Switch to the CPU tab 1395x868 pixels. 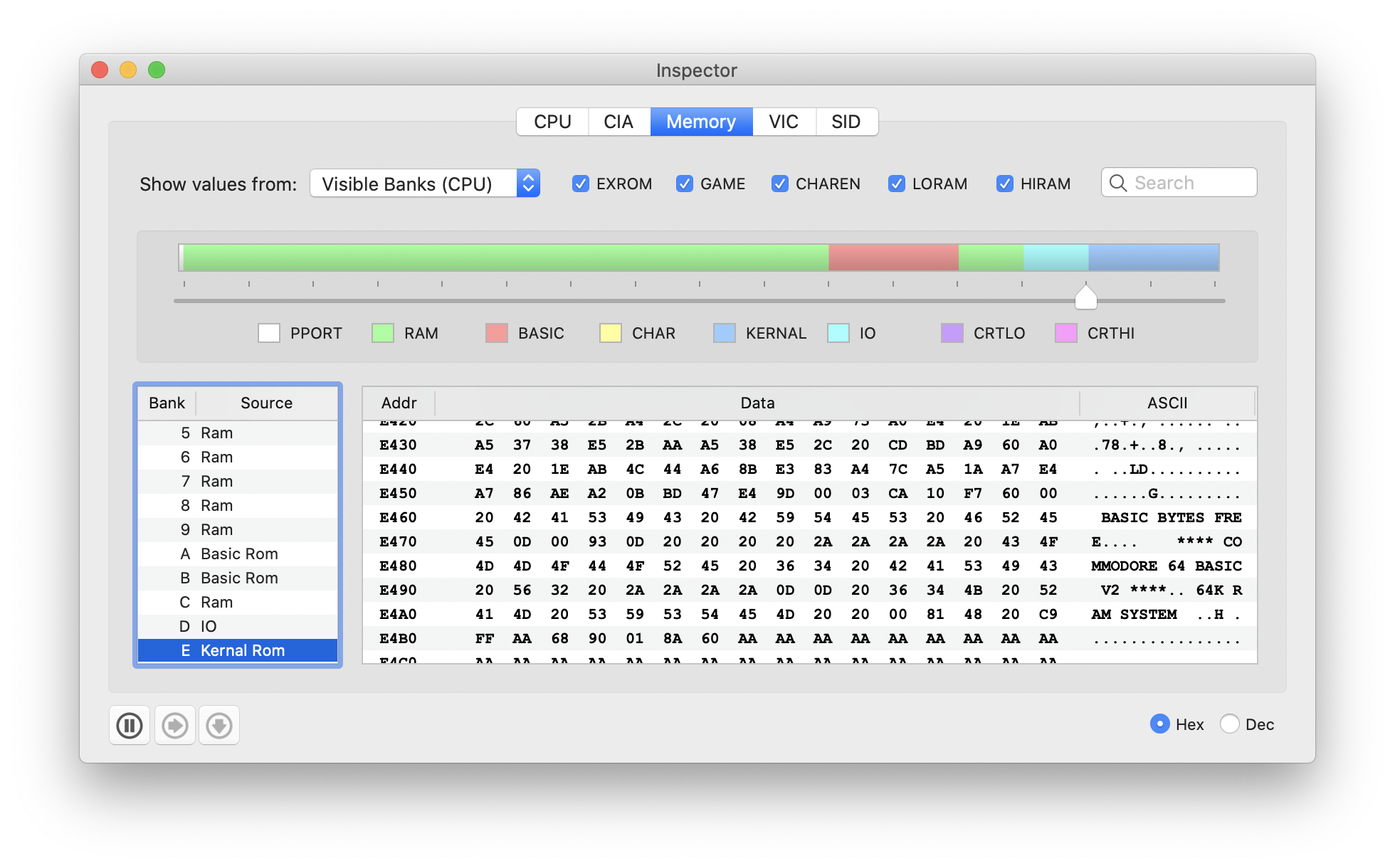coord(552,121)
